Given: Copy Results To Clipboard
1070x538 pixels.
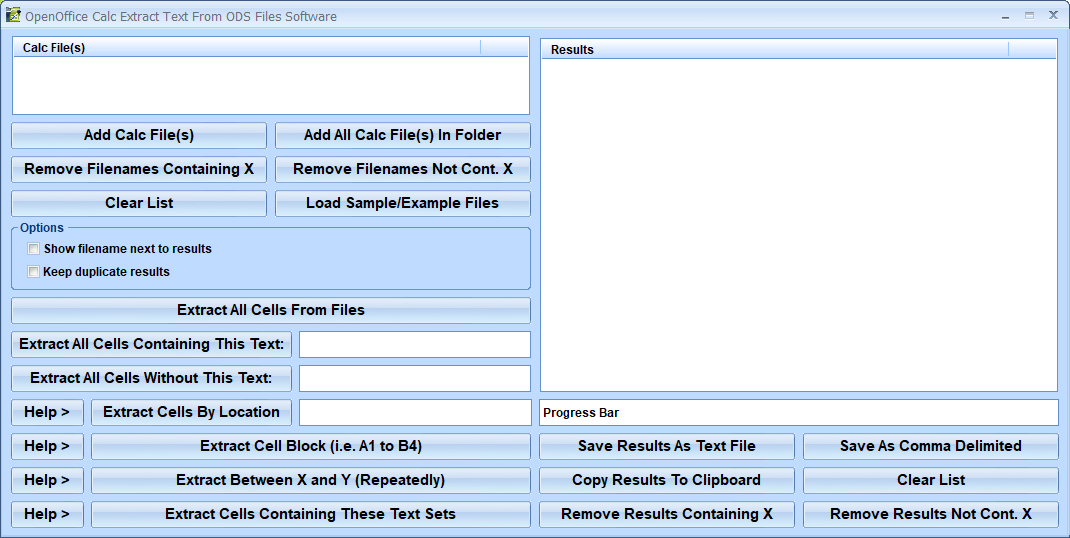Looking at the screenshot, I should [x=667, y=481].
